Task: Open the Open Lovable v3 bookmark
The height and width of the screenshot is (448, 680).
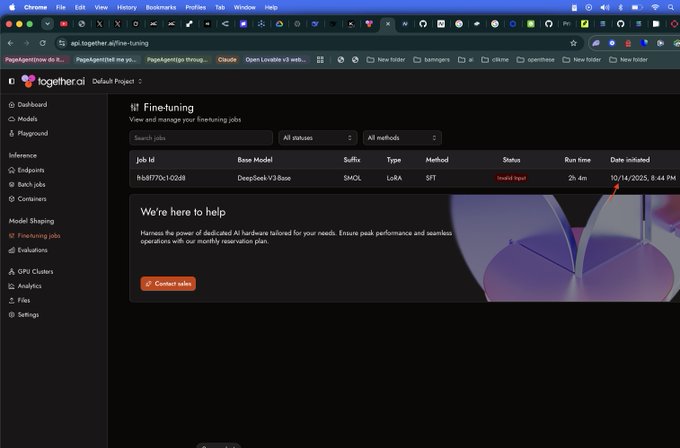Action: pyautogui.click(x=276, y=59)
